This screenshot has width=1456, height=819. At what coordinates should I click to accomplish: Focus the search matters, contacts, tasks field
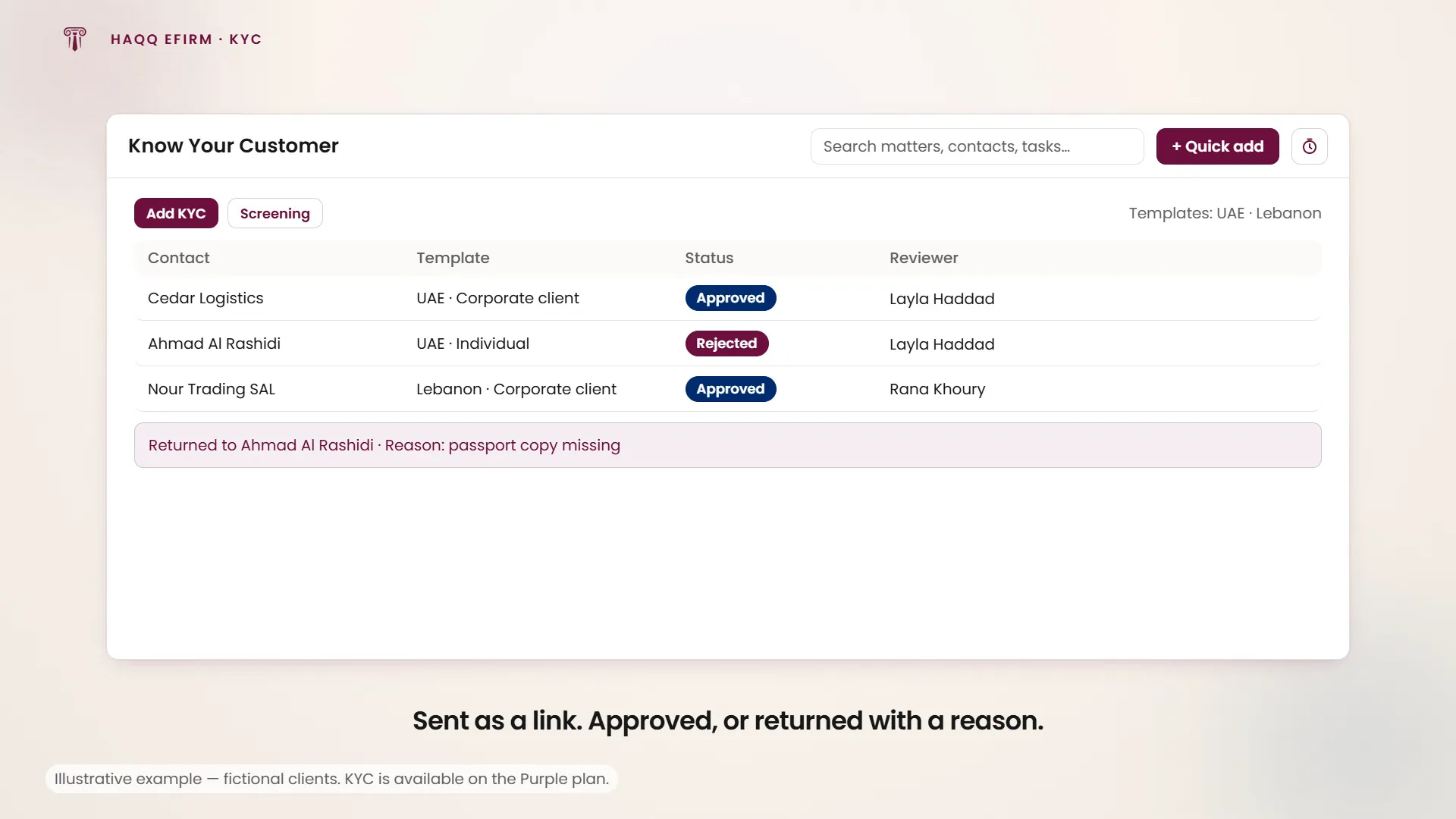point(977,146)
